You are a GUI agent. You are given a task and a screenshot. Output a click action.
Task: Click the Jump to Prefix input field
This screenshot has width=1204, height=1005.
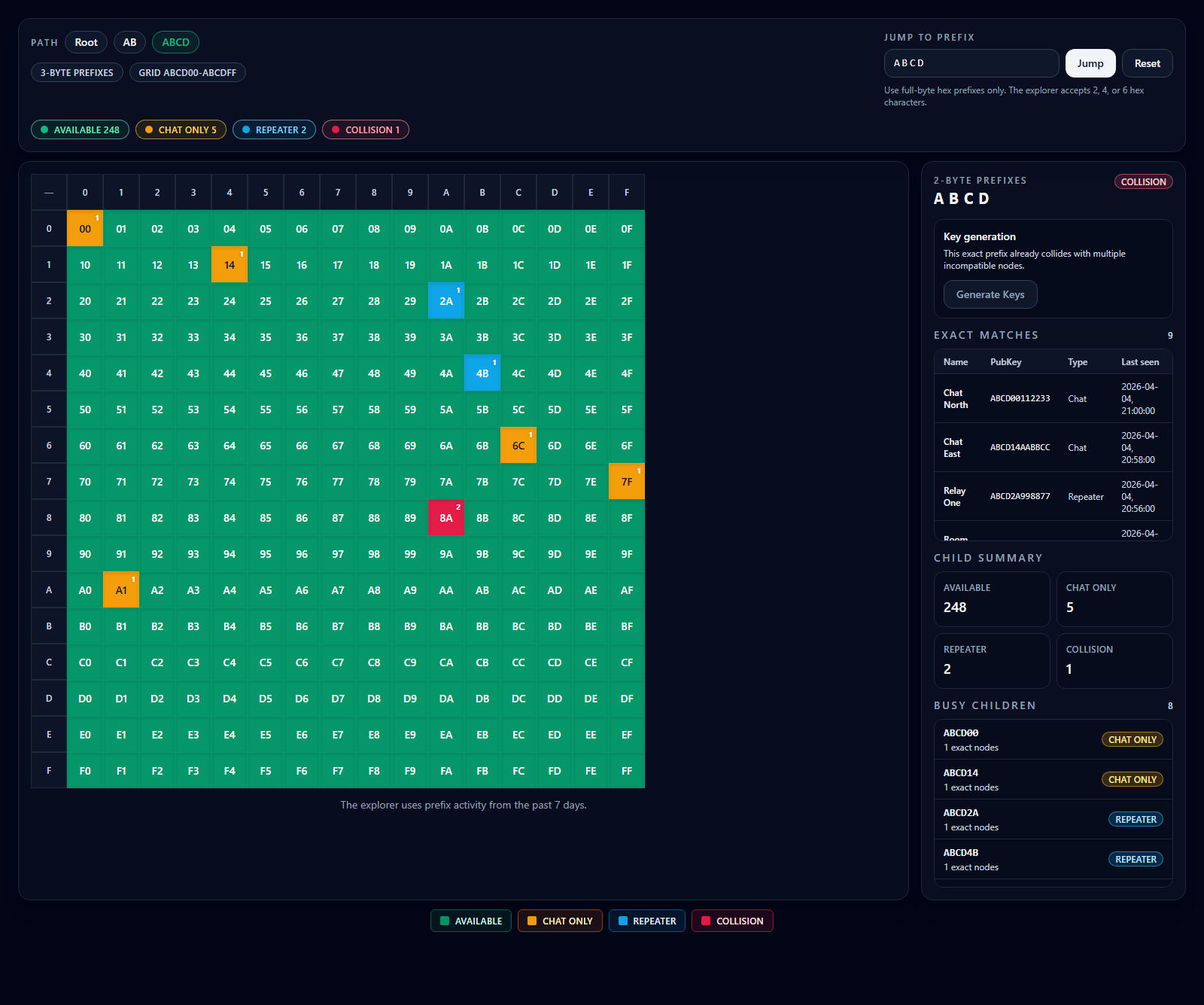(971, 63)
